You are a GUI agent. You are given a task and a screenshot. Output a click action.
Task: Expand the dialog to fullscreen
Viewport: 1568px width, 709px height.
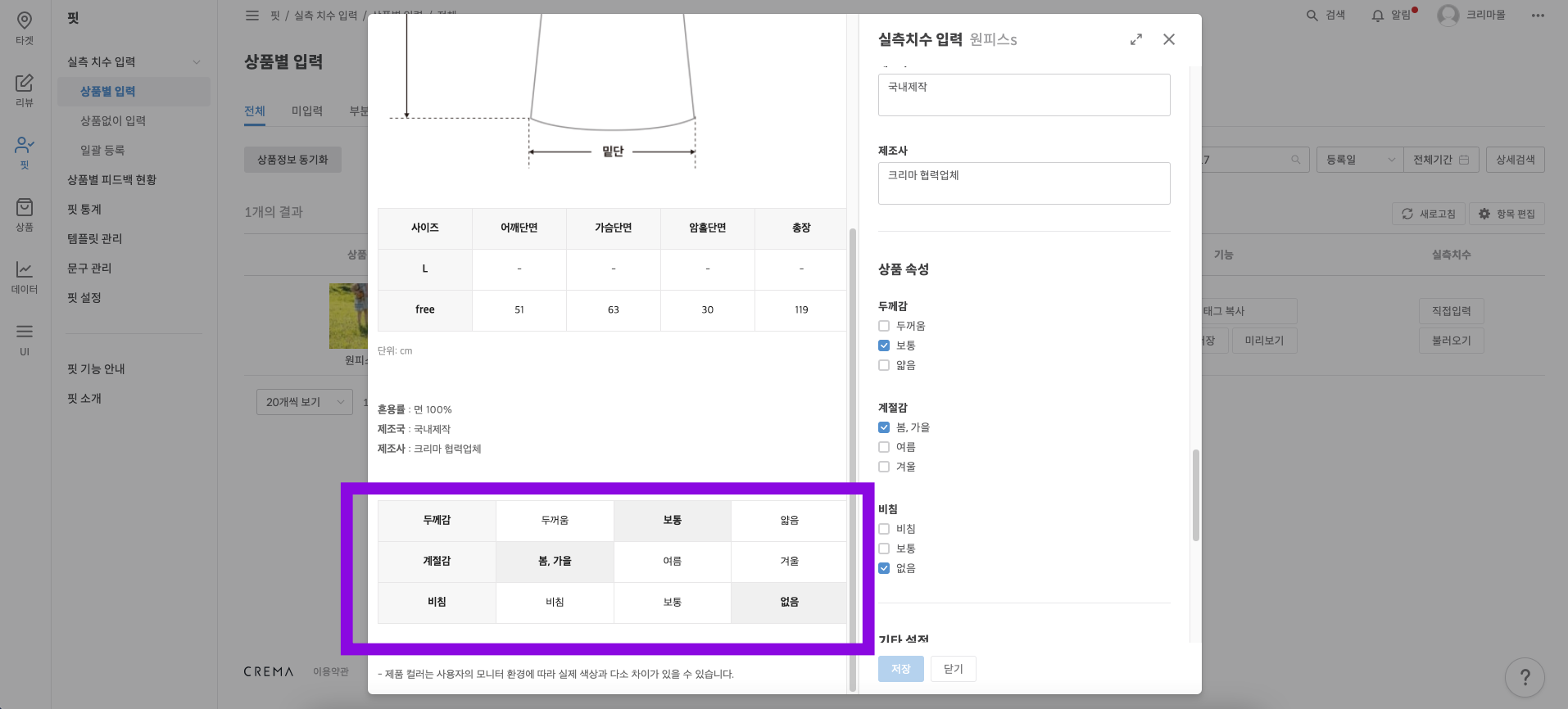(1136, 39)
